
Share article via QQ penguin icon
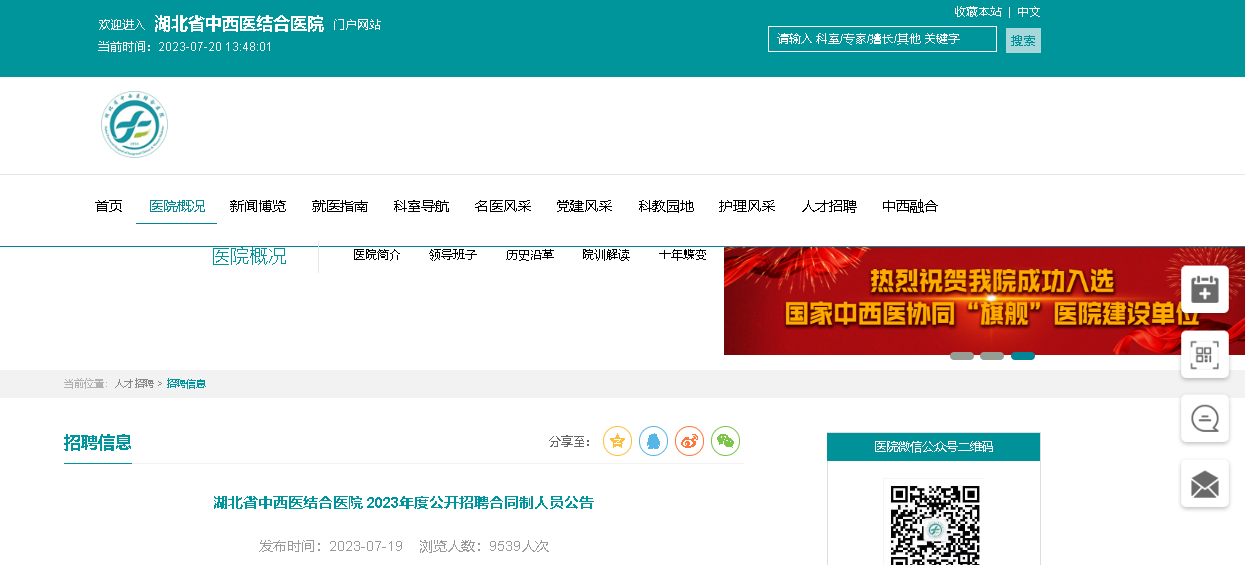click(x=653, y=441)
